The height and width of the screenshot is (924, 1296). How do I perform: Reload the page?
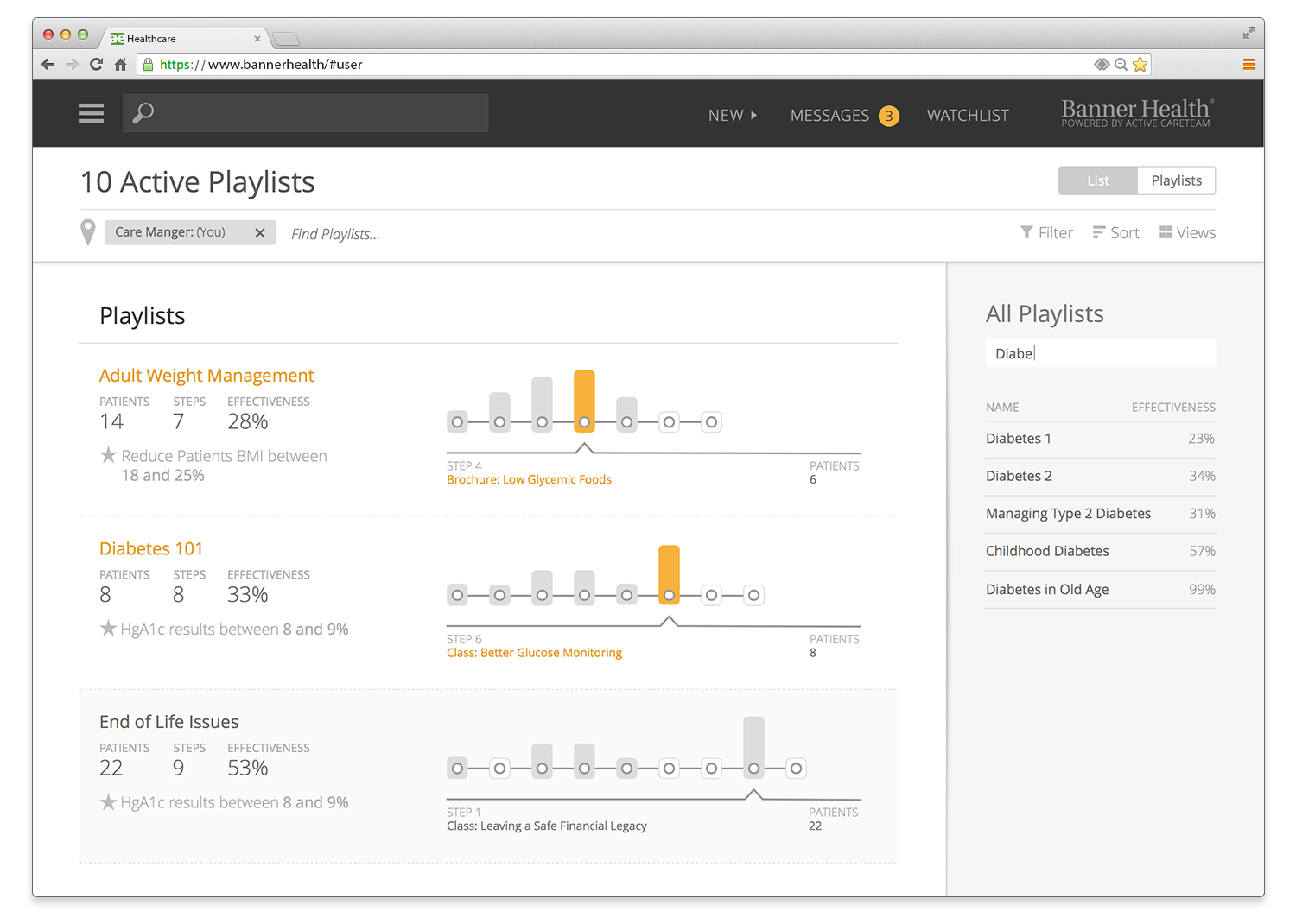(96, 64)
